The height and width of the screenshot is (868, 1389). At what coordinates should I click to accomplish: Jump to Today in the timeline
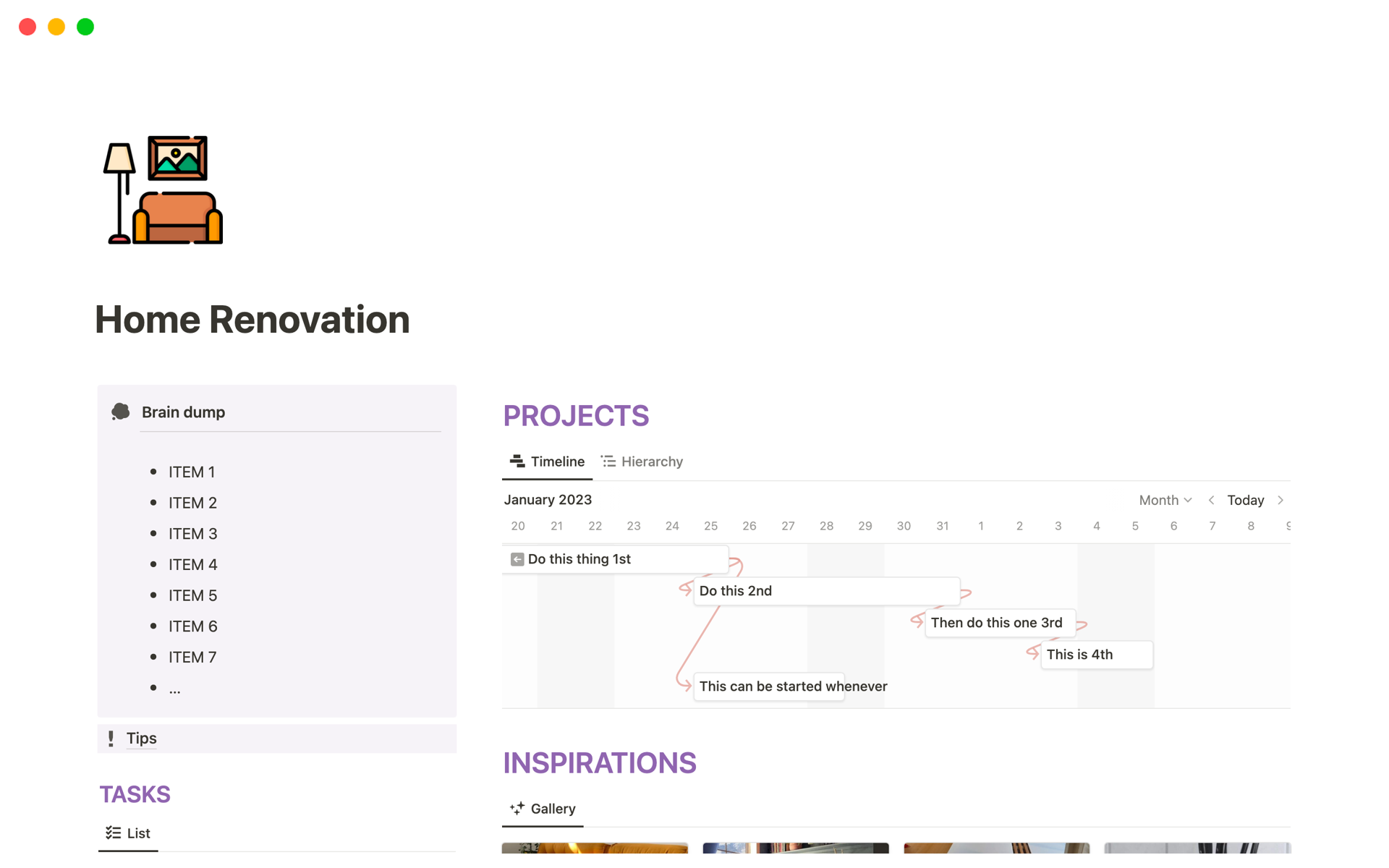pos(1246,500)
